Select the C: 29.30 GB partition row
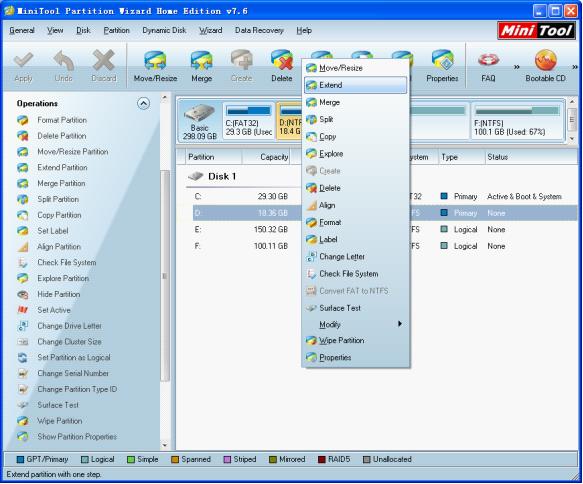Screen dimensions: 583x484 click(x=385, y=196)
